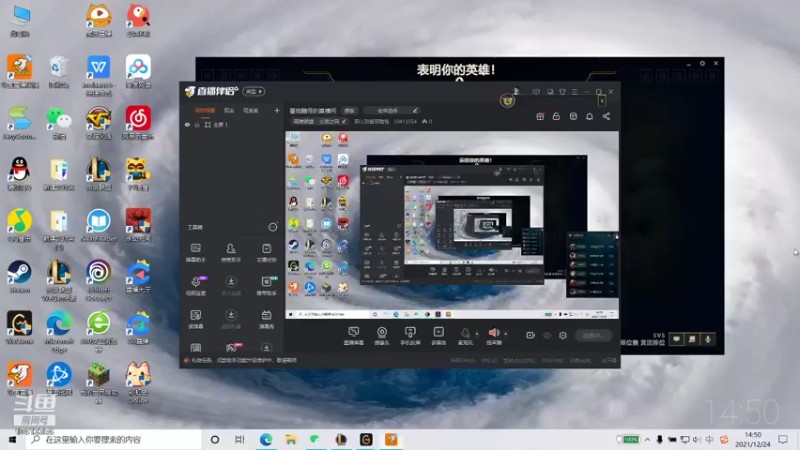Open the hamburger menu in the streaming app title bar
Viewport: 800px width, 450px height.
point(574,92)
